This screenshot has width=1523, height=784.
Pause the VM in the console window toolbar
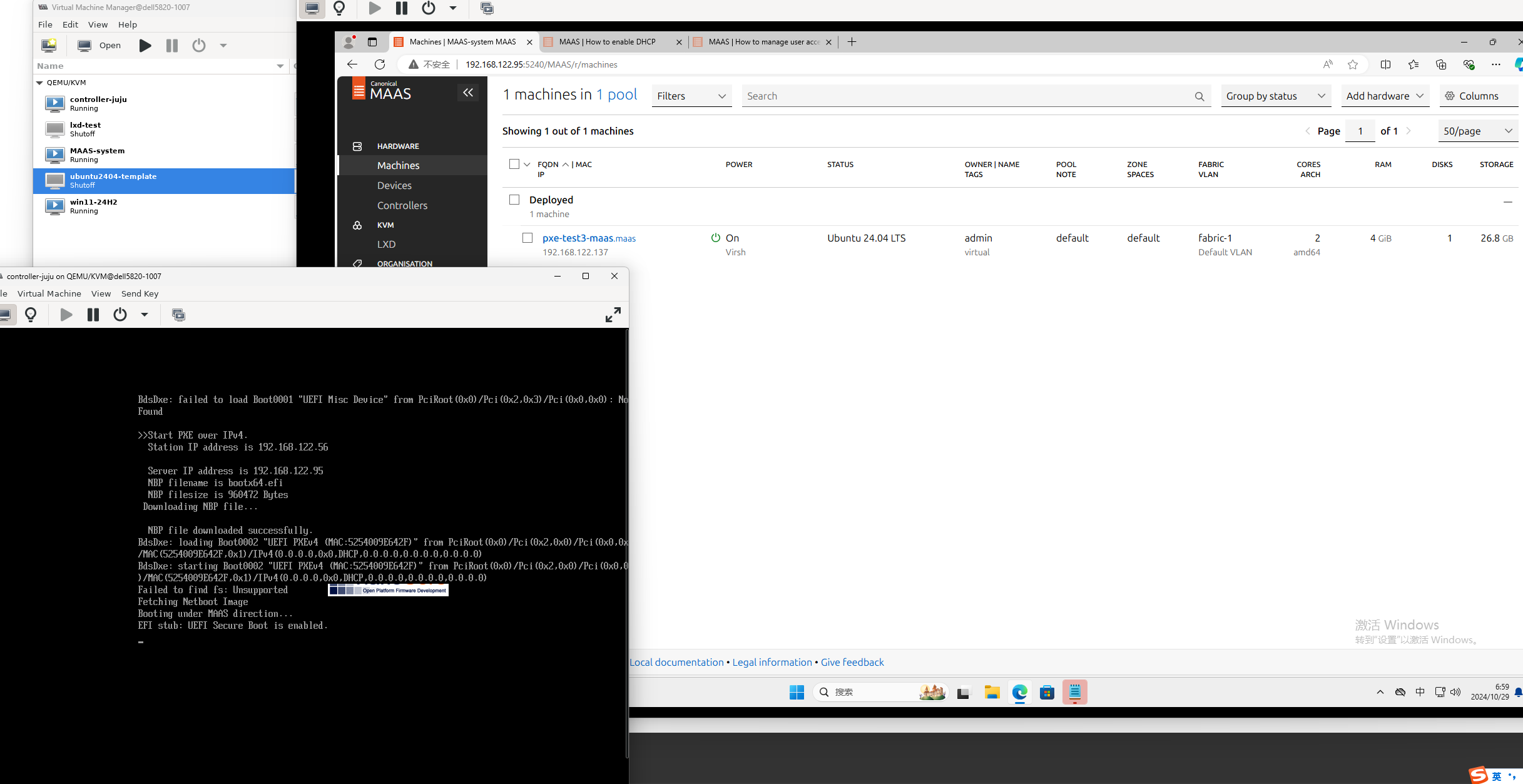click(x=93, y=315)
